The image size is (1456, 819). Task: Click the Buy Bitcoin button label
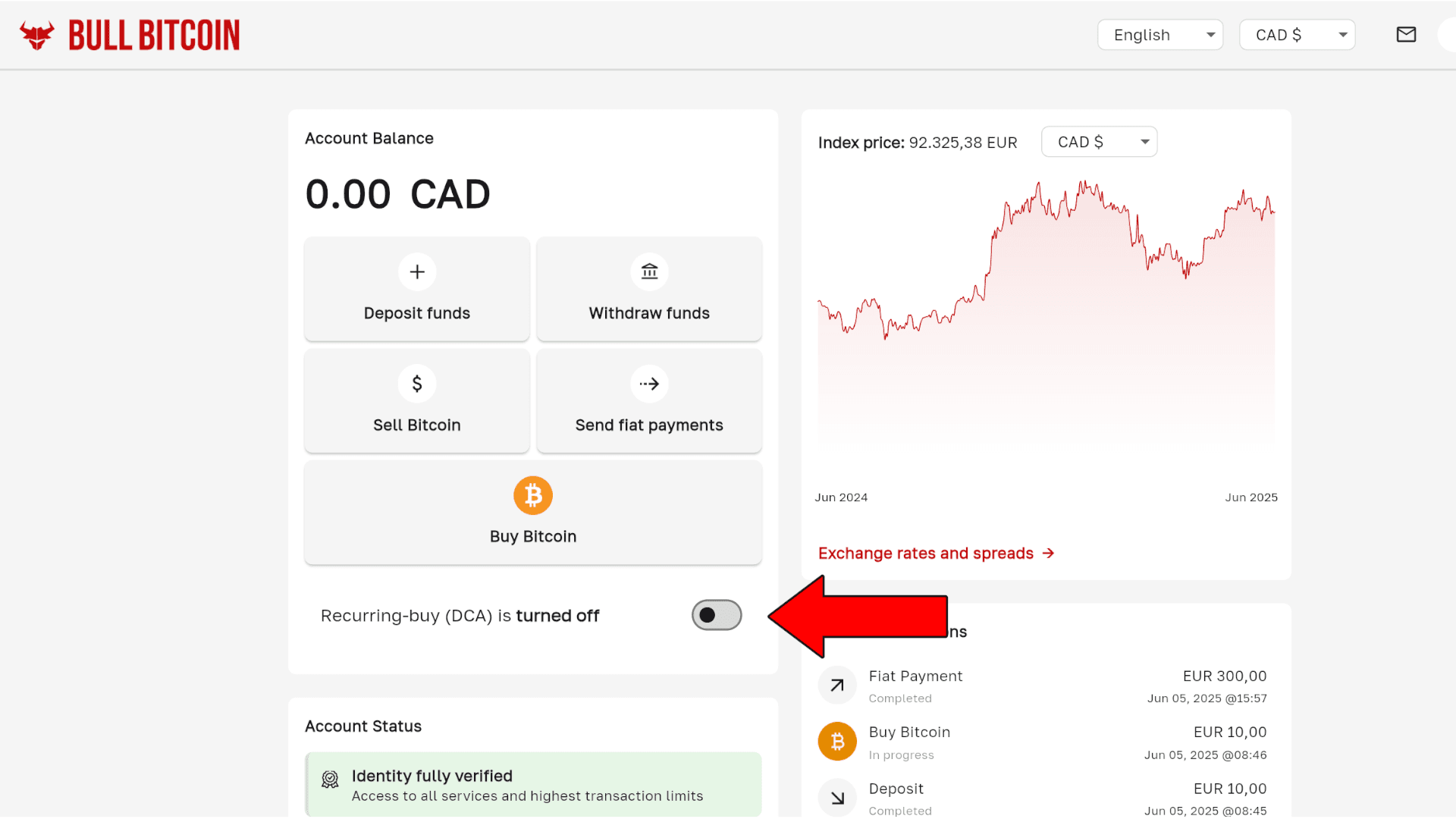533,537
